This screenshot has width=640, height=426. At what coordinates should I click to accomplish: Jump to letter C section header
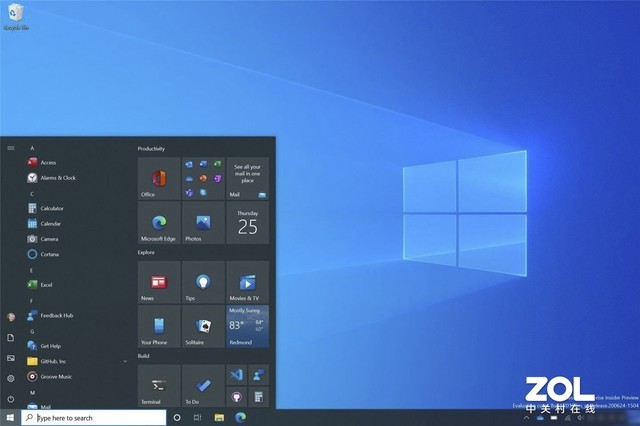point(32,194)
